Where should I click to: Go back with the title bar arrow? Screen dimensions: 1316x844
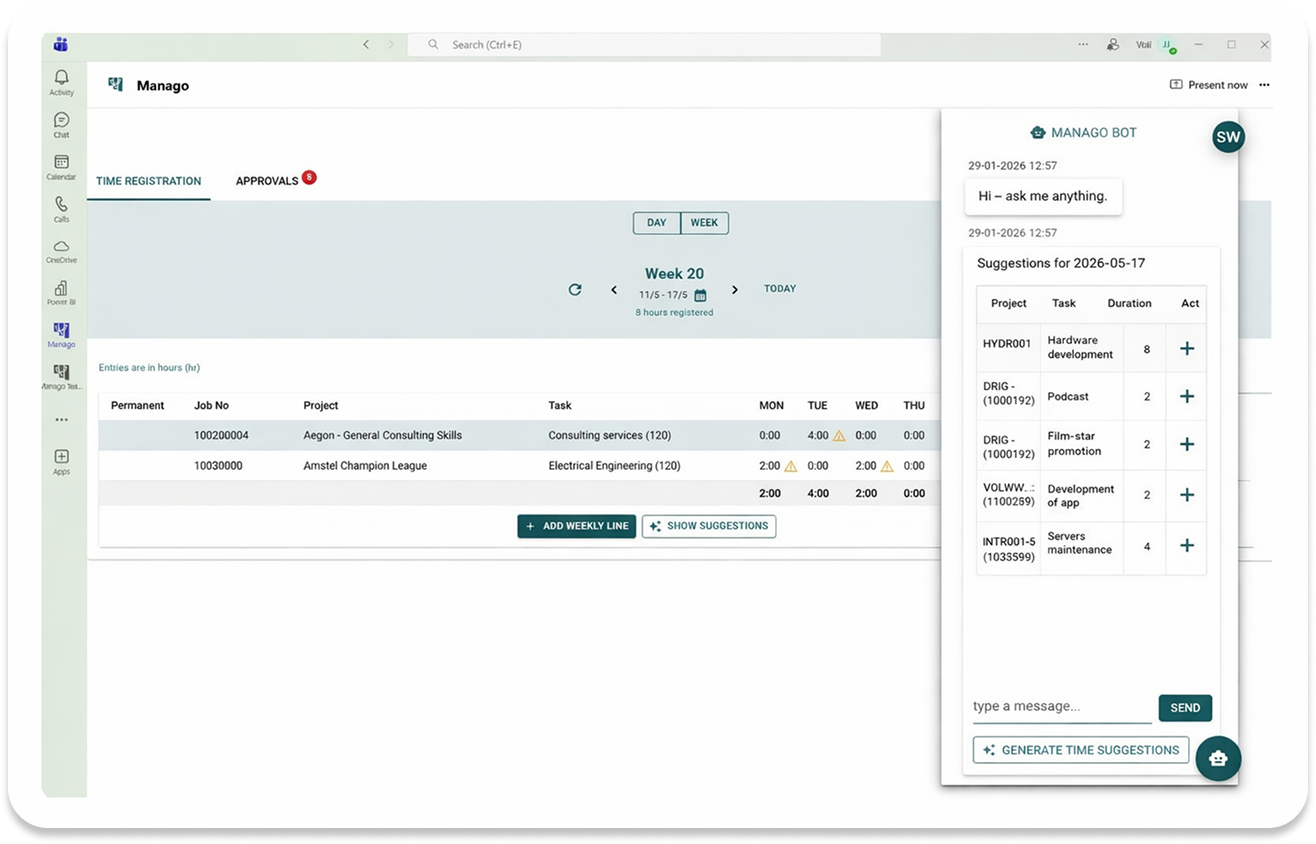366,44
